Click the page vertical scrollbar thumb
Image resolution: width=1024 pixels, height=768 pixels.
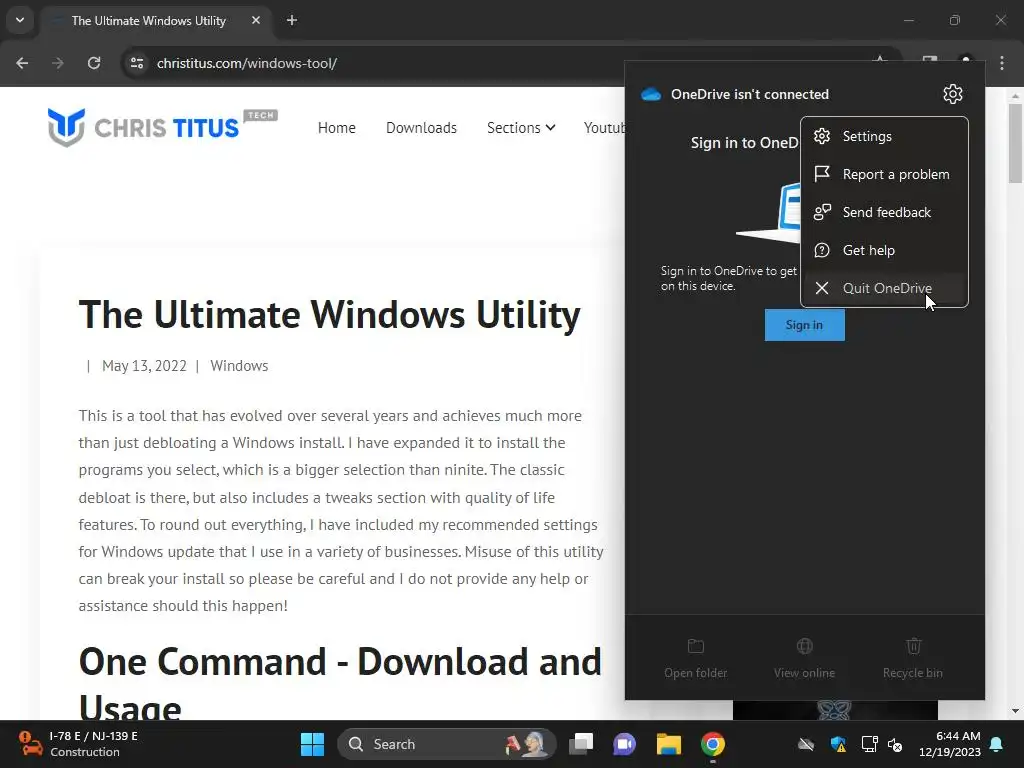click(1015, 144)
